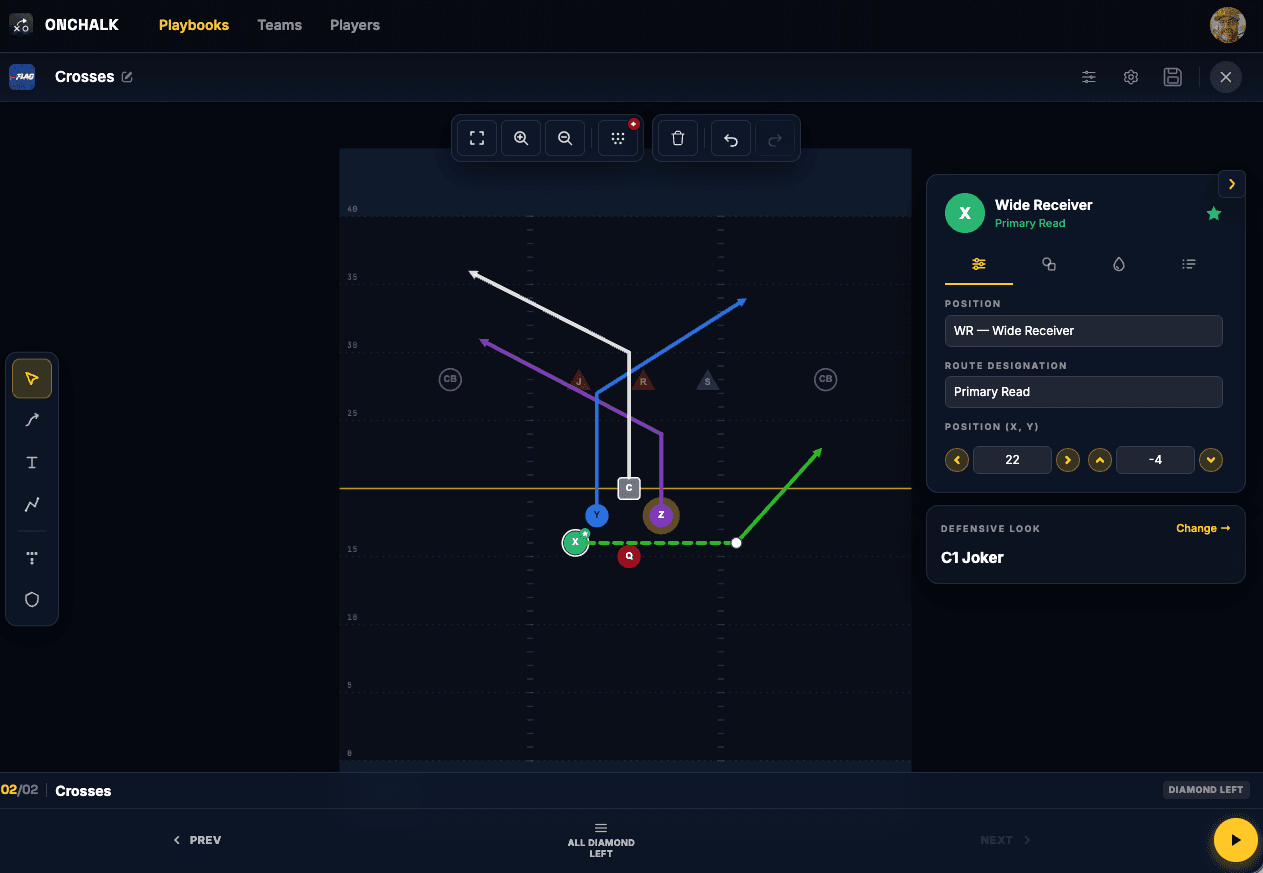The height and width of the screenshot is (873, 1263).
Task: Collapse the right properties panel
Action: point(1231,184)
